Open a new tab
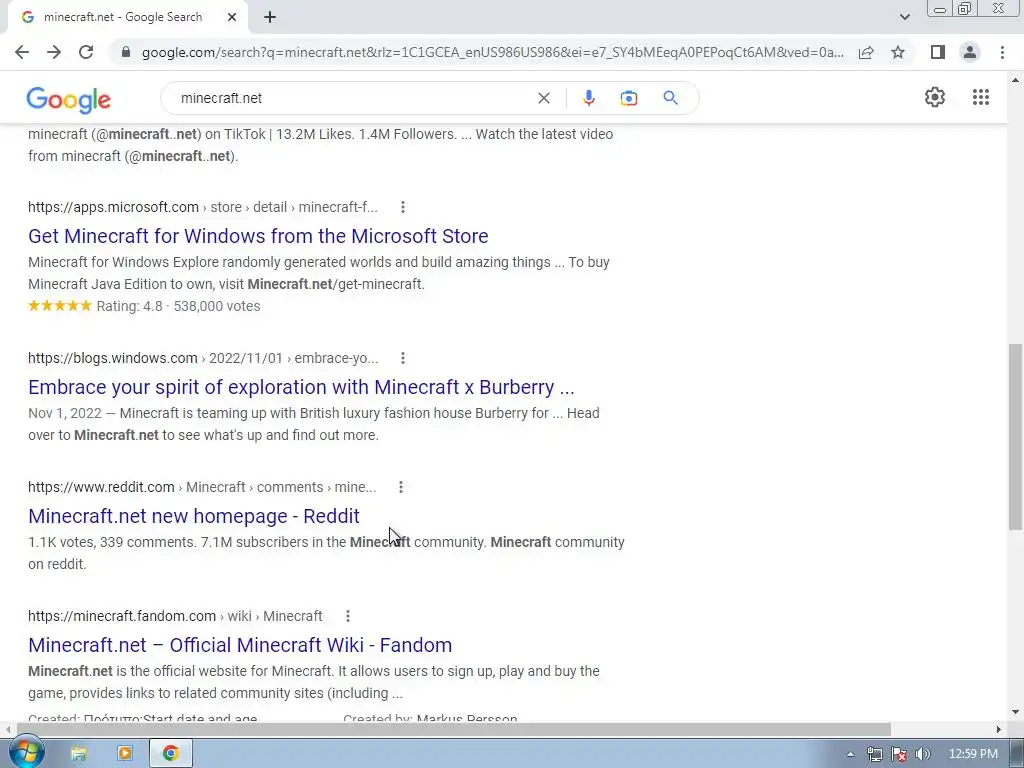This screenshot has height=768, width=1024. [x=270, y=18]
